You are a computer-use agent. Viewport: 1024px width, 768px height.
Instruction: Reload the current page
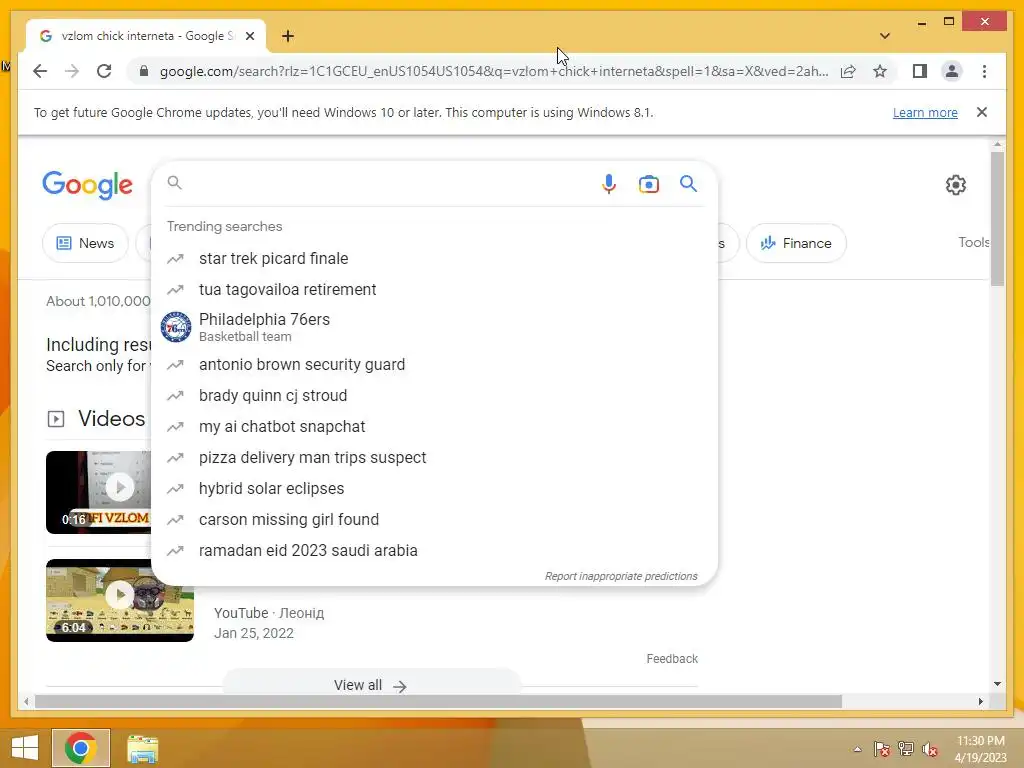click(x=104, y=71)
